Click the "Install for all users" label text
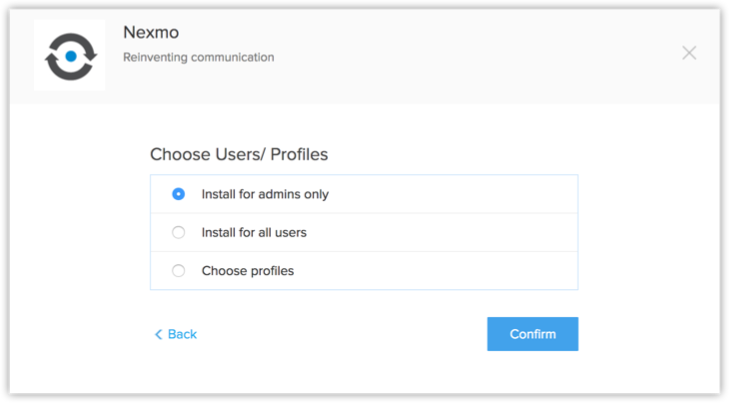Screen dimensions: 729x403 (254, 232)
